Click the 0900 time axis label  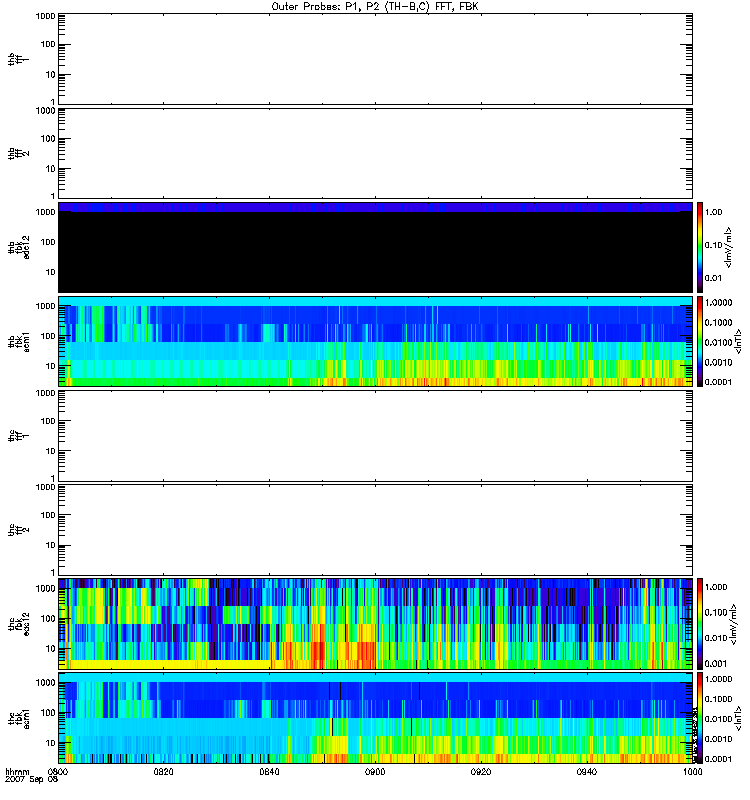[375, 772]
